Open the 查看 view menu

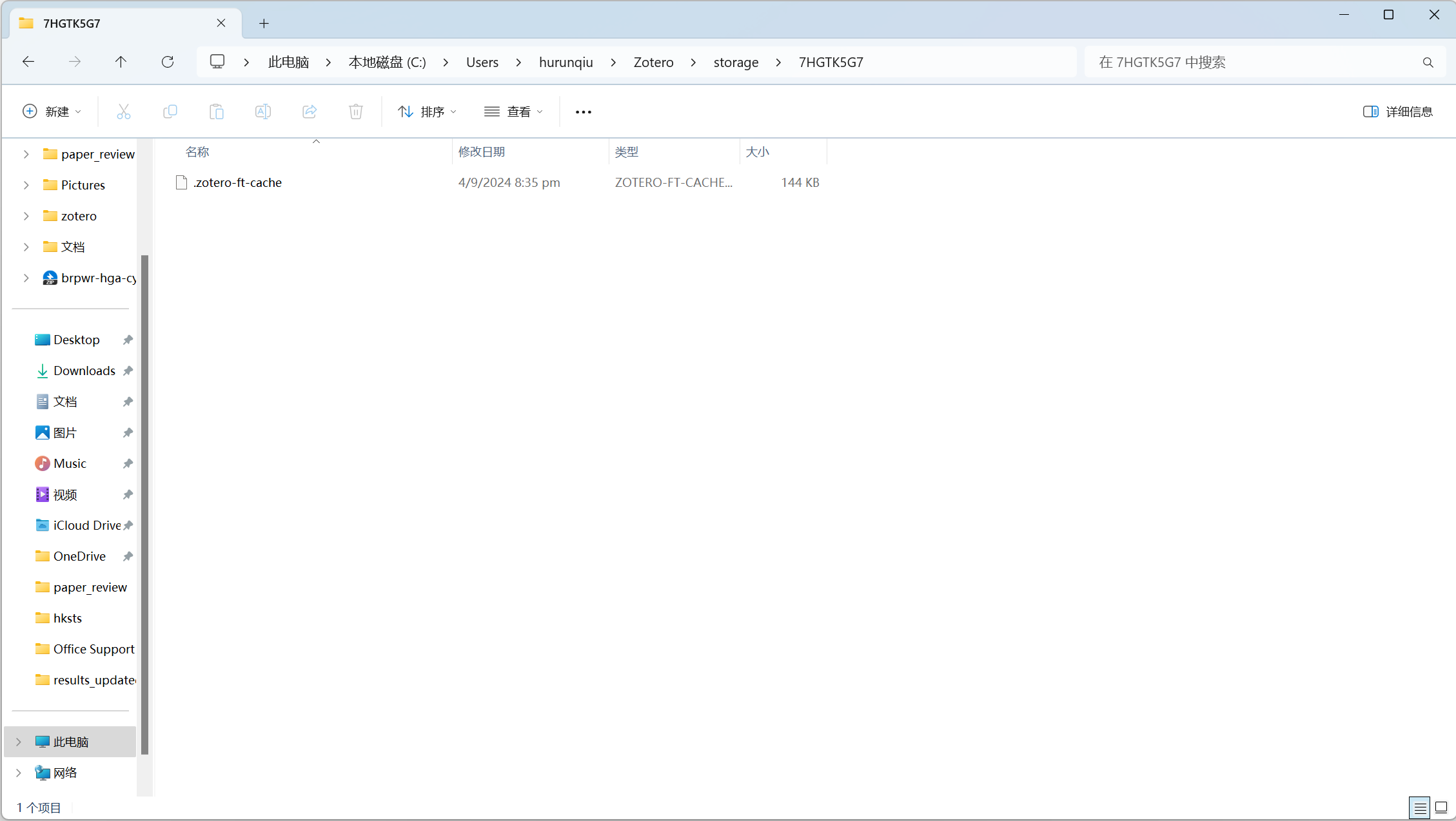click(514, 112)
